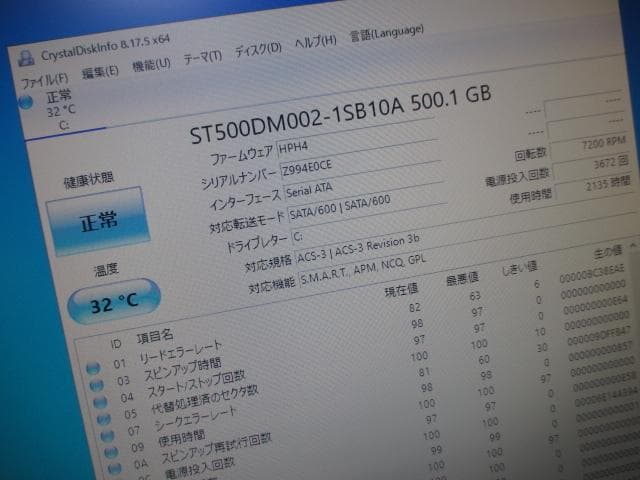Click the 温度 label
This screenshot has height=480, width=640.
point(106,270)
